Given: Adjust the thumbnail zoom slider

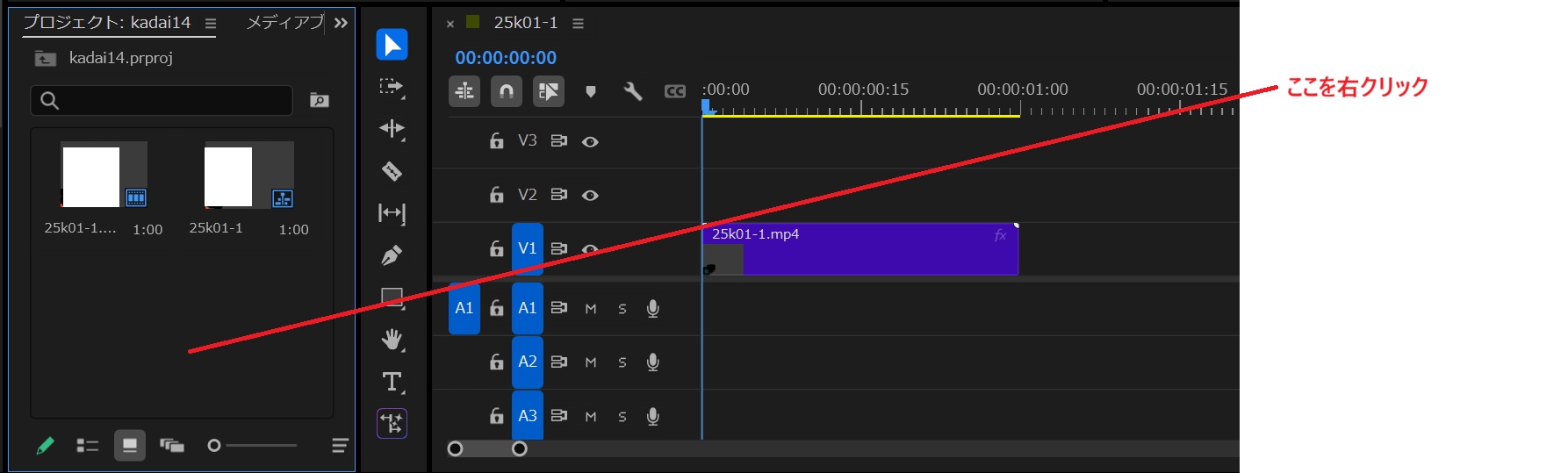Looking at the screenshot, I should click(214, 446).
